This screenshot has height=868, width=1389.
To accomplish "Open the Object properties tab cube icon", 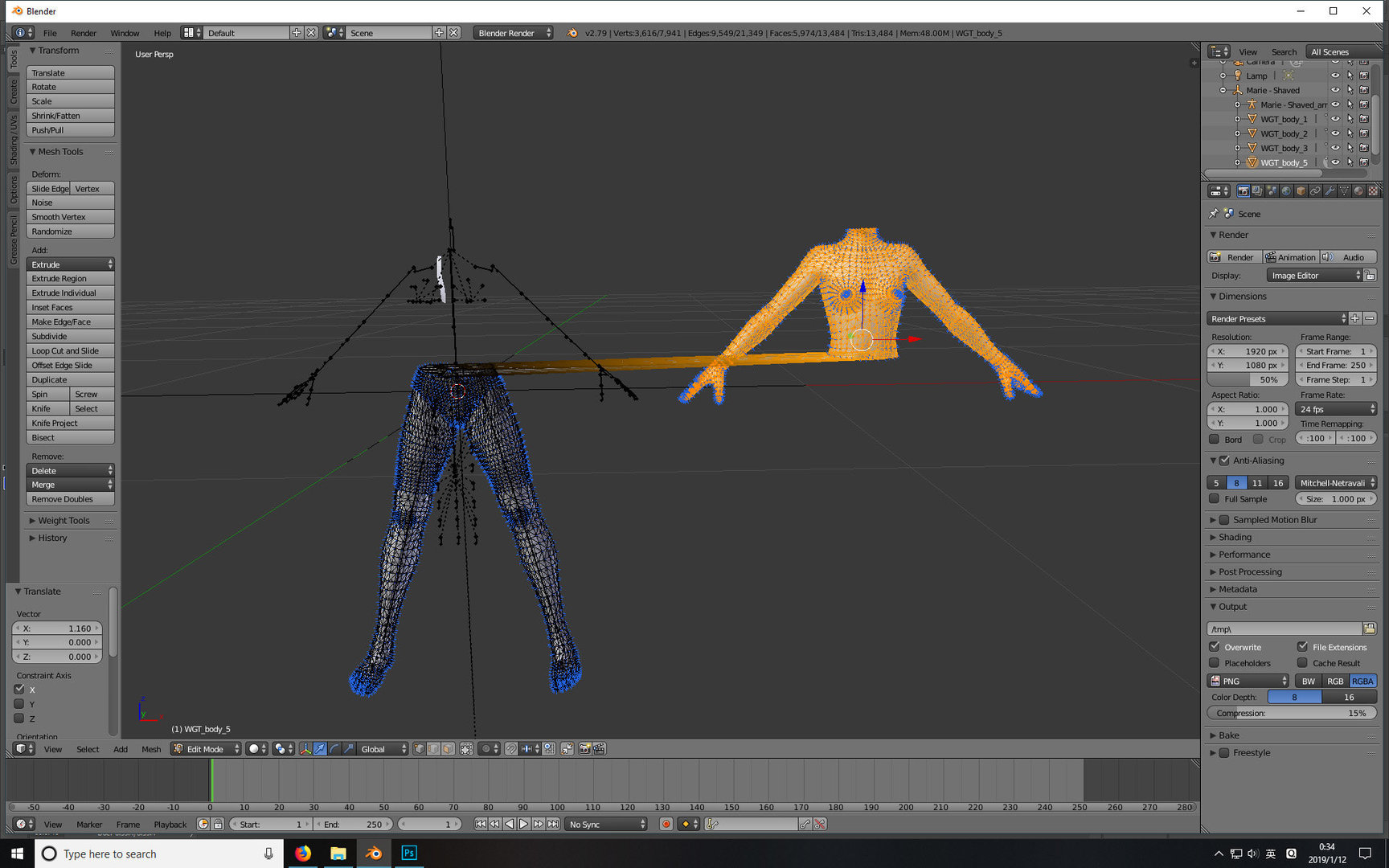I will pyautogui.click(x=1301, y=191).
